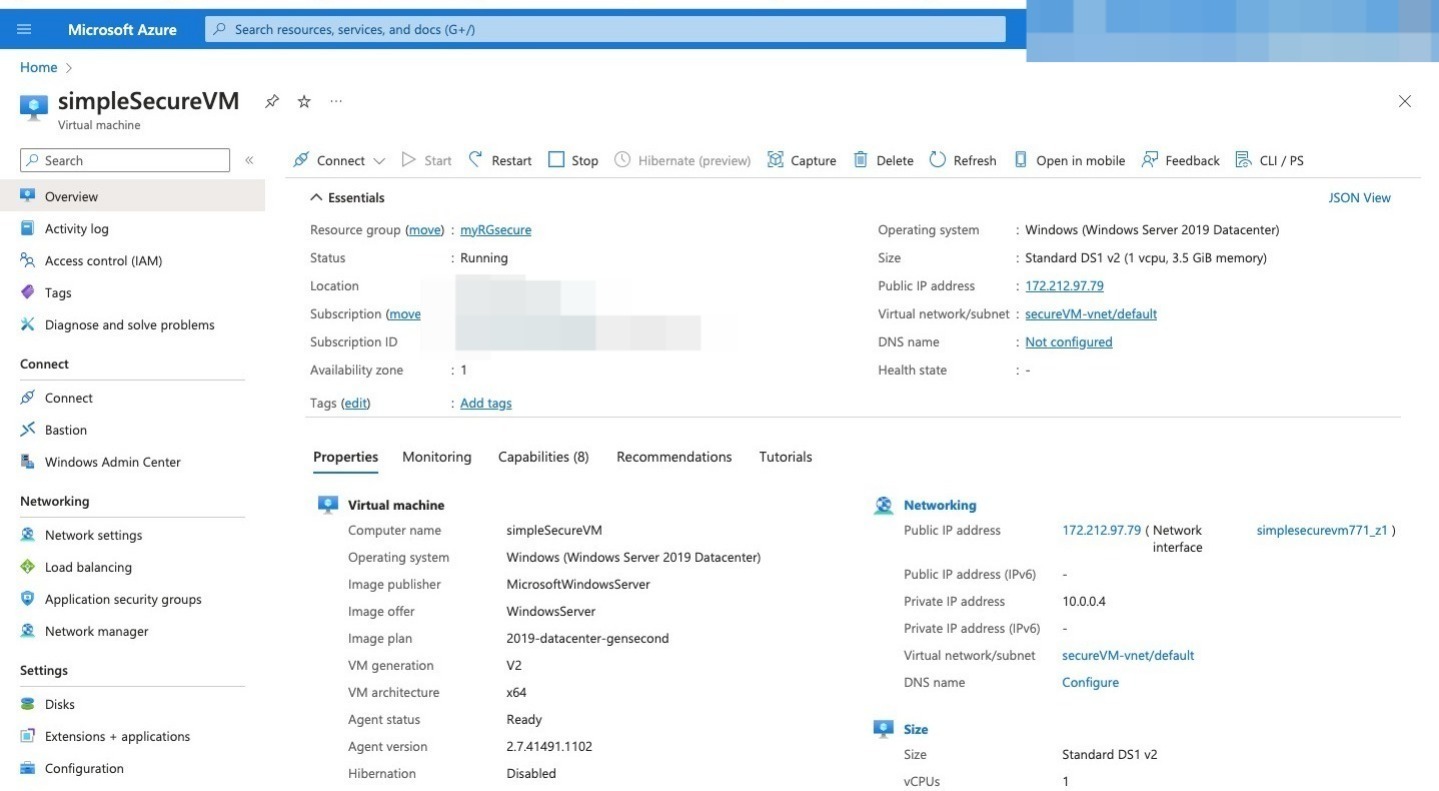The height and width of the screenshot is (791, 1439).
Task: Open the Capabilities (8) tab
Action: 543,457
